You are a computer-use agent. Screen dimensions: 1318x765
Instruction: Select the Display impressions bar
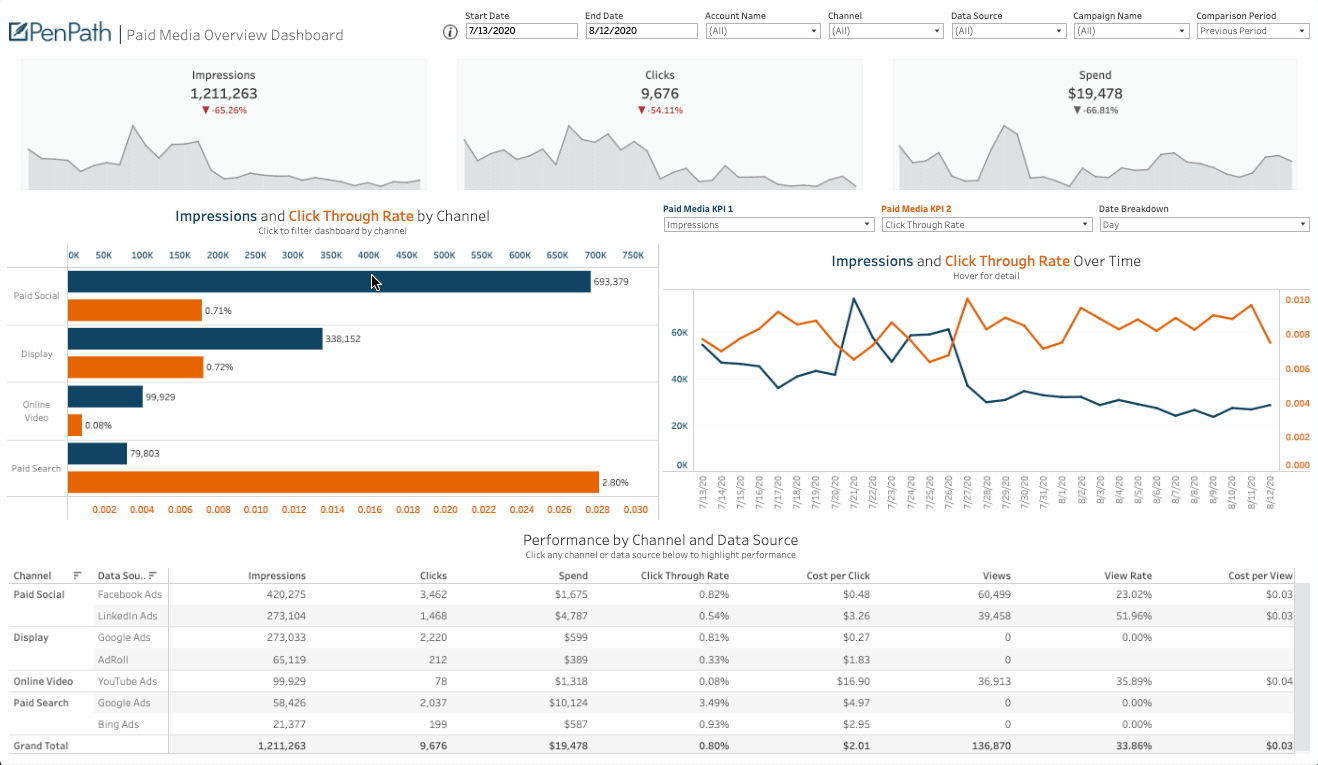click(195, 339)
